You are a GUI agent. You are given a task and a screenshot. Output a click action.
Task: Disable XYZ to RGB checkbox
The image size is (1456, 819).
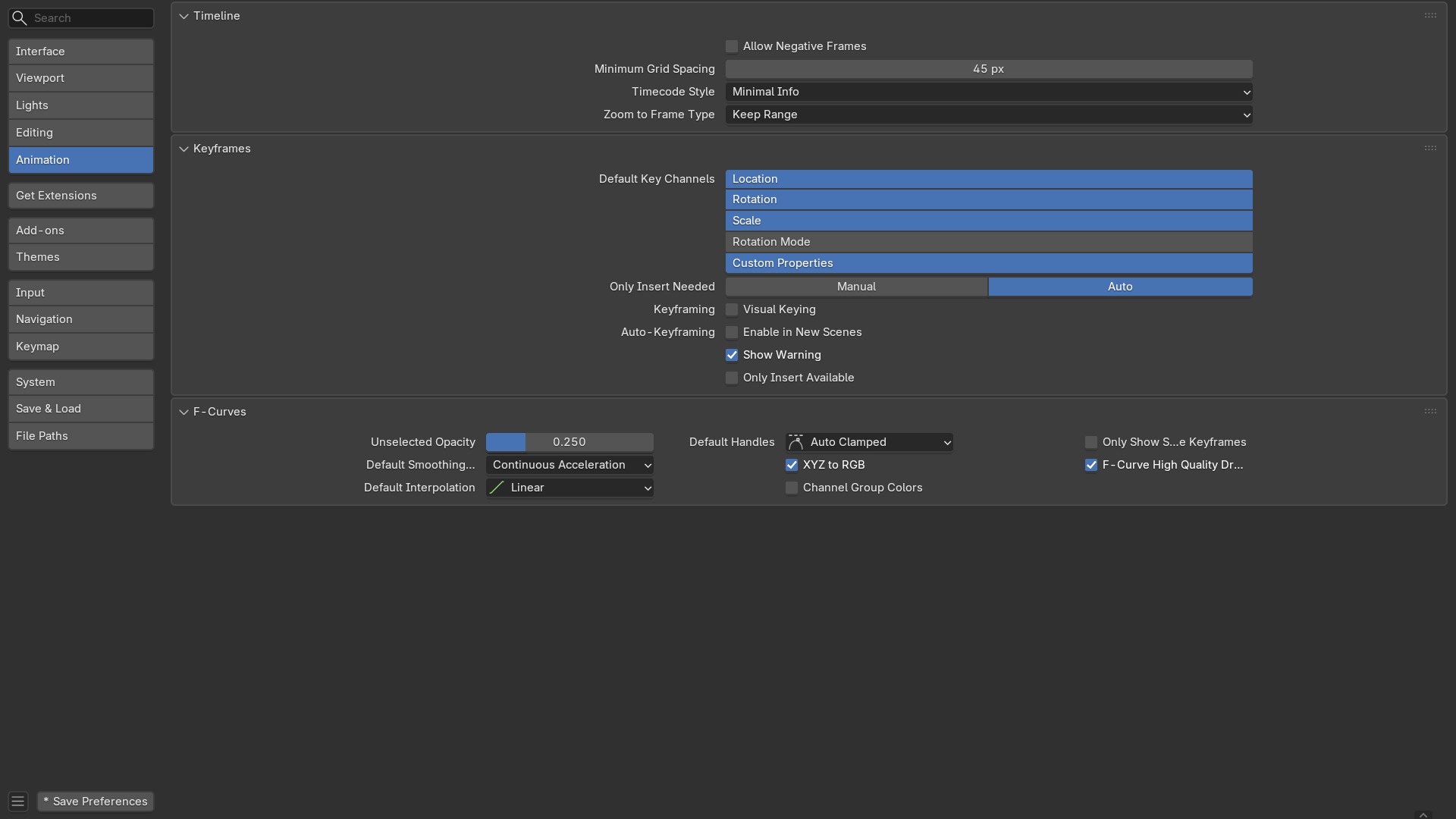pos(792,465)
